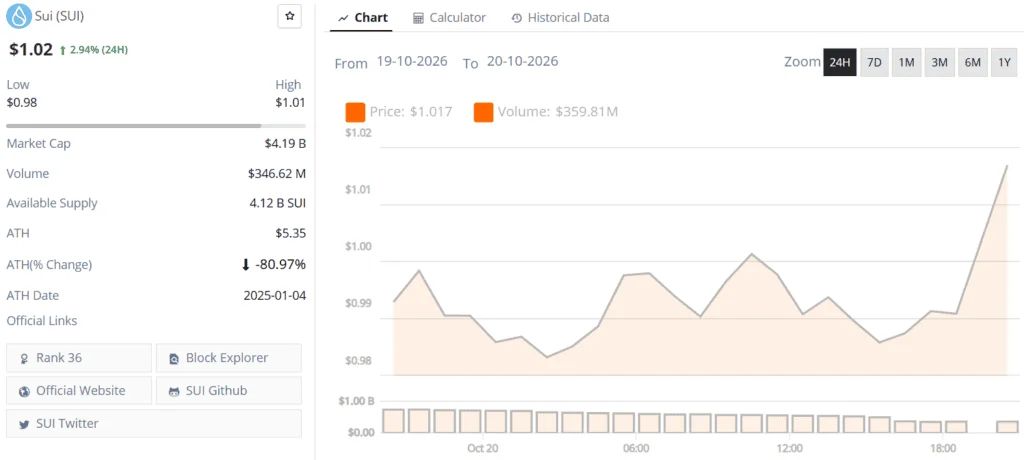The height and width of the screenshot is (460, 1024).
Task: Set chart zoom to 1M
Action: [x=906, y=63]
